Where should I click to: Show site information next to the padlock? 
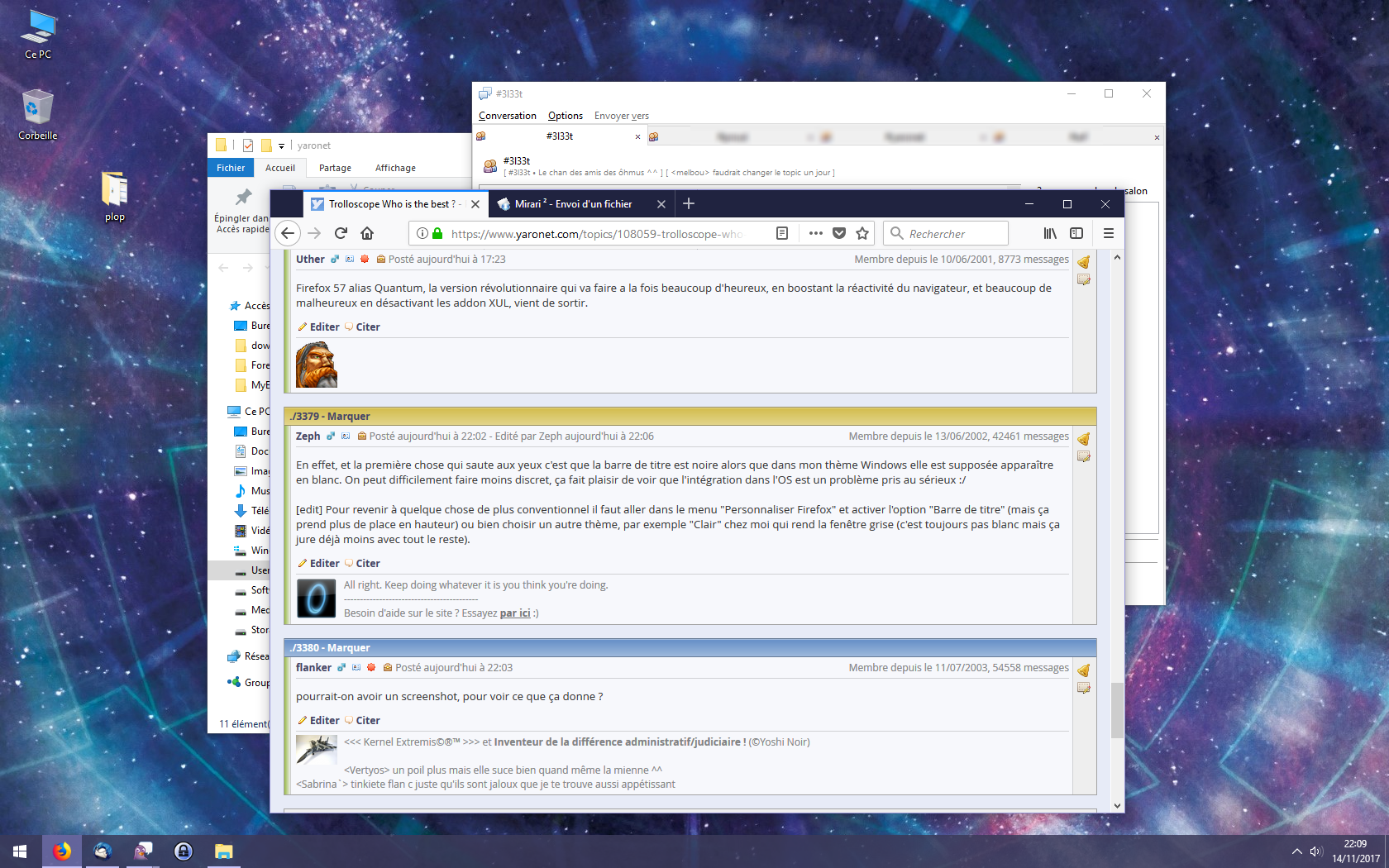422,233
